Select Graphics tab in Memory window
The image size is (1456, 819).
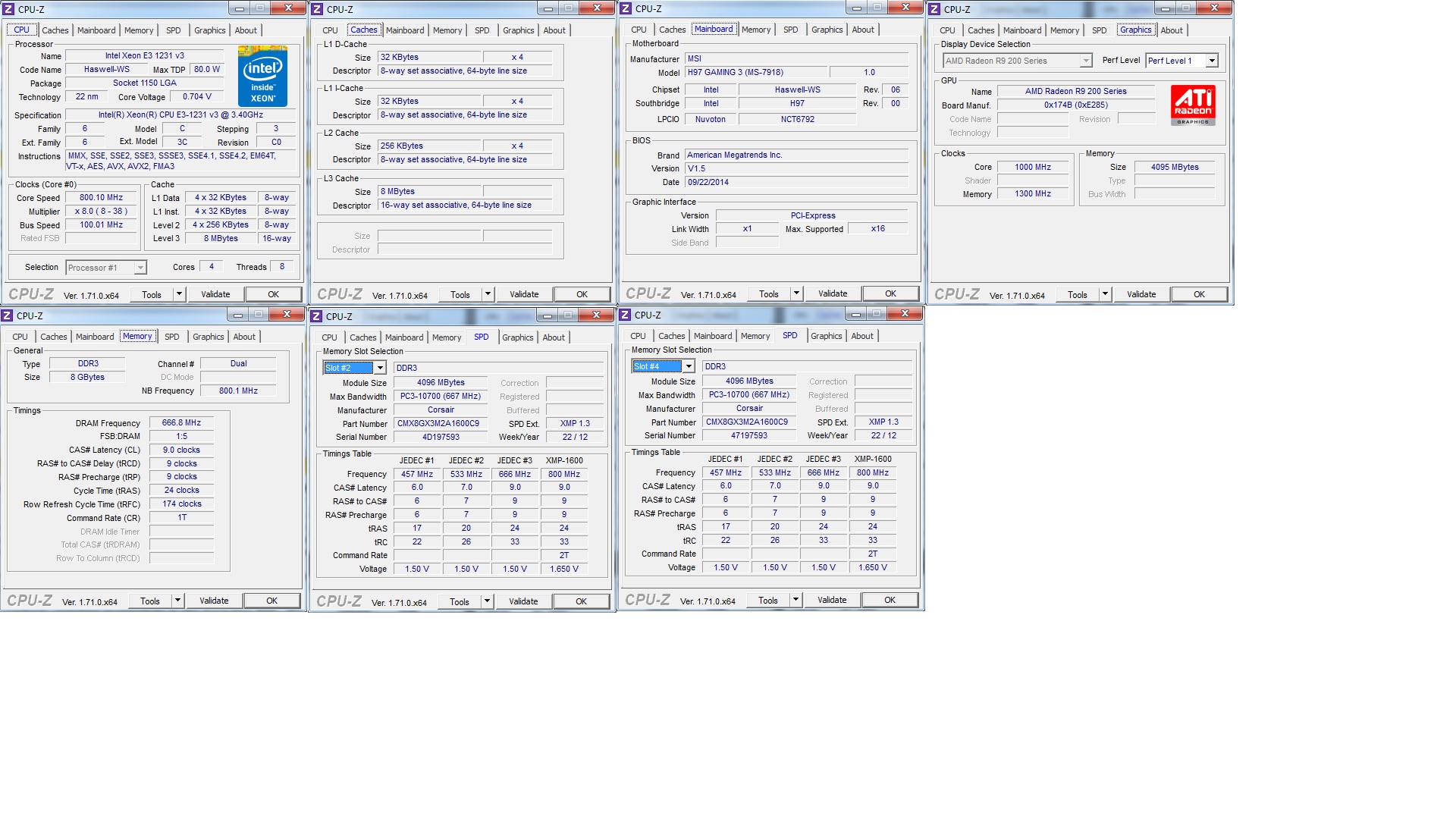[208, 337]
